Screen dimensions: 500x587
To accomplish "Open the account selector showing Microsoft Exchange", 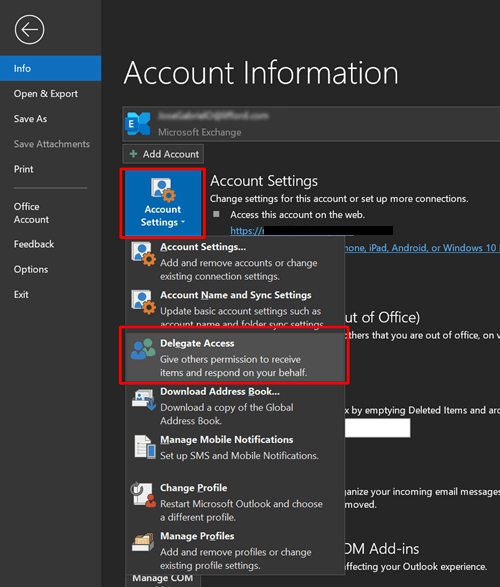I will click(x=311, y=124).
